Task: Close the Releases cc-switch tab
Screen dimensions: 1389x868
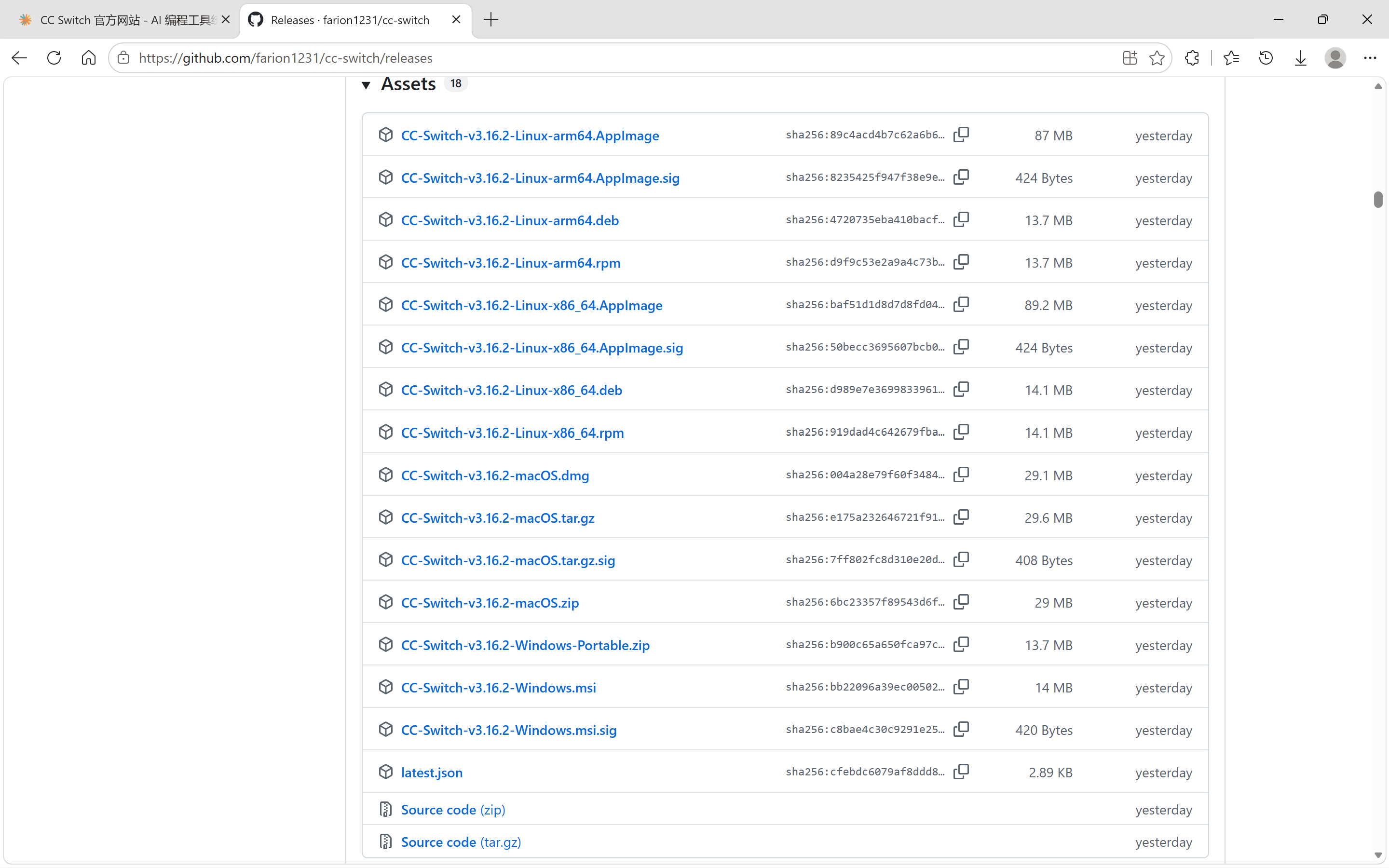Action: click(x=456, y=19)
